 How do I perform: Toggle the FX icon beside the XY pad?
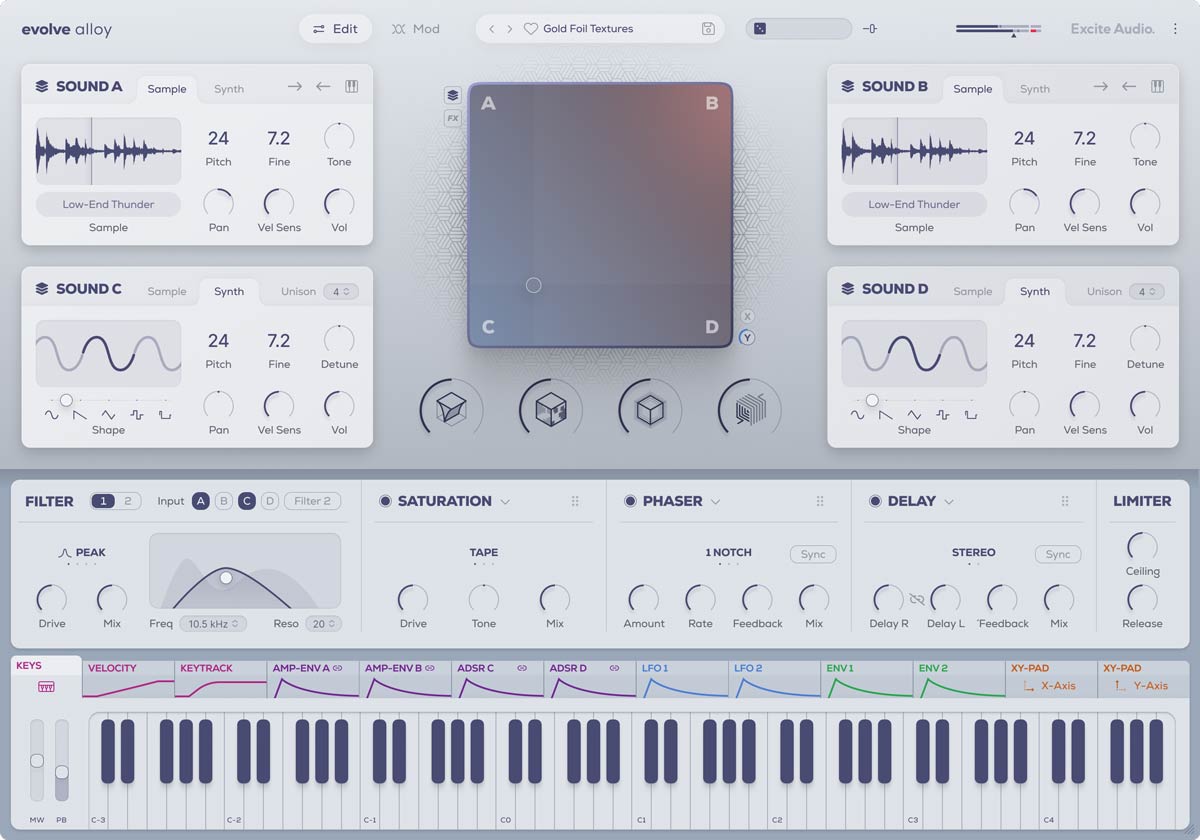coord(452,119)
